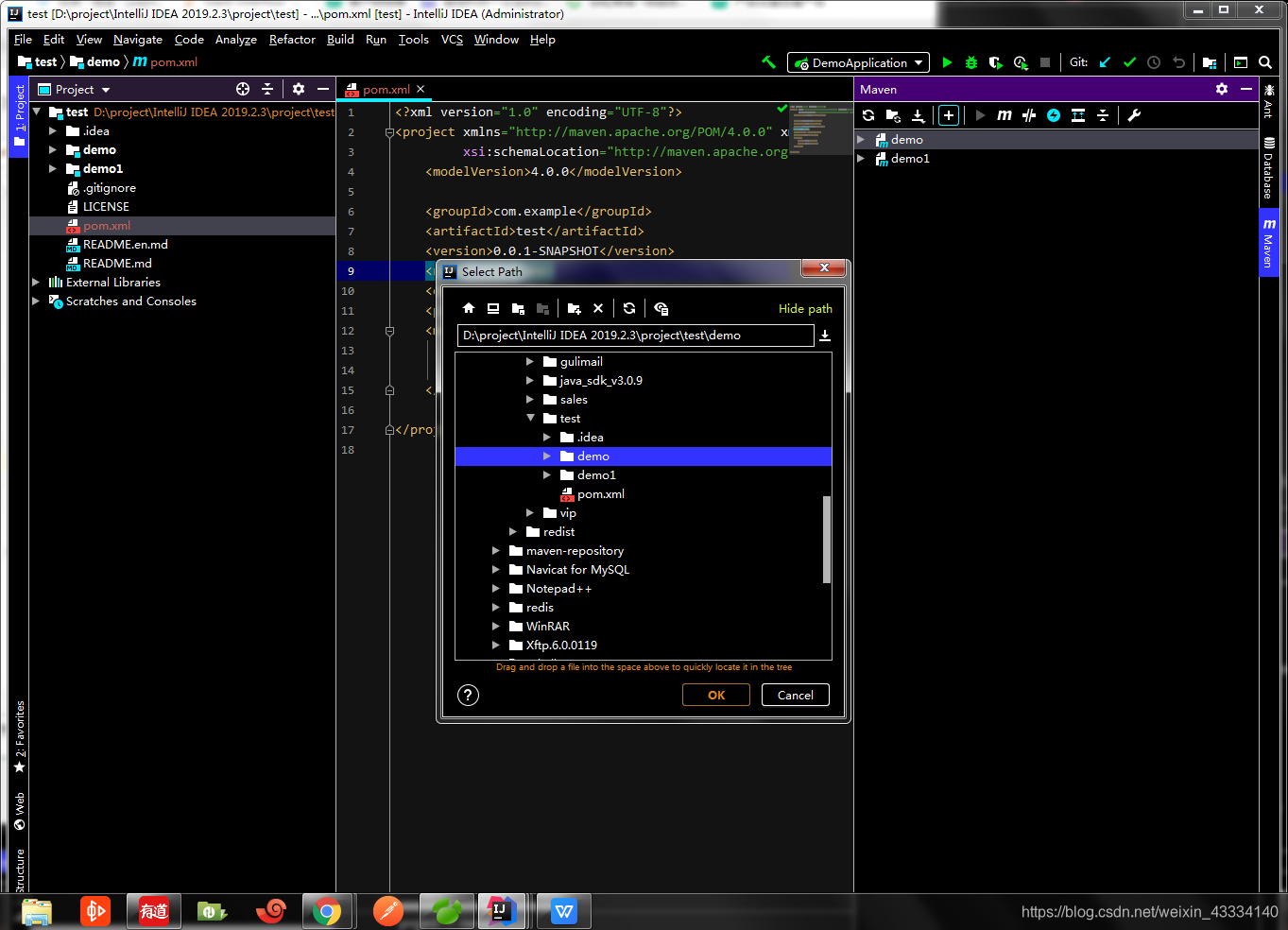Image resolution: width=1288 pixels, height=930 pixels.
Task: Collapse all in Maven panel
Action: [x=1103, y=115]
